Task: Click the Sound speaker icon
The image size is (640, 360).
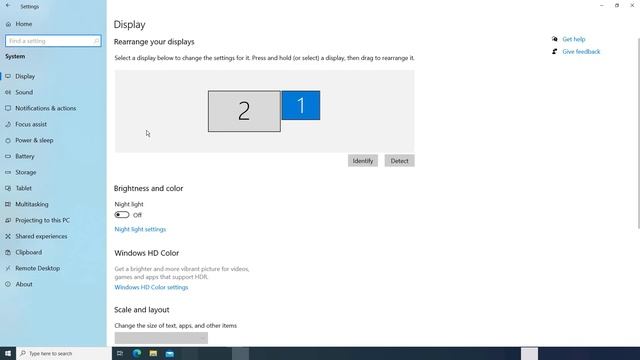Action: (x=8, y=92)
